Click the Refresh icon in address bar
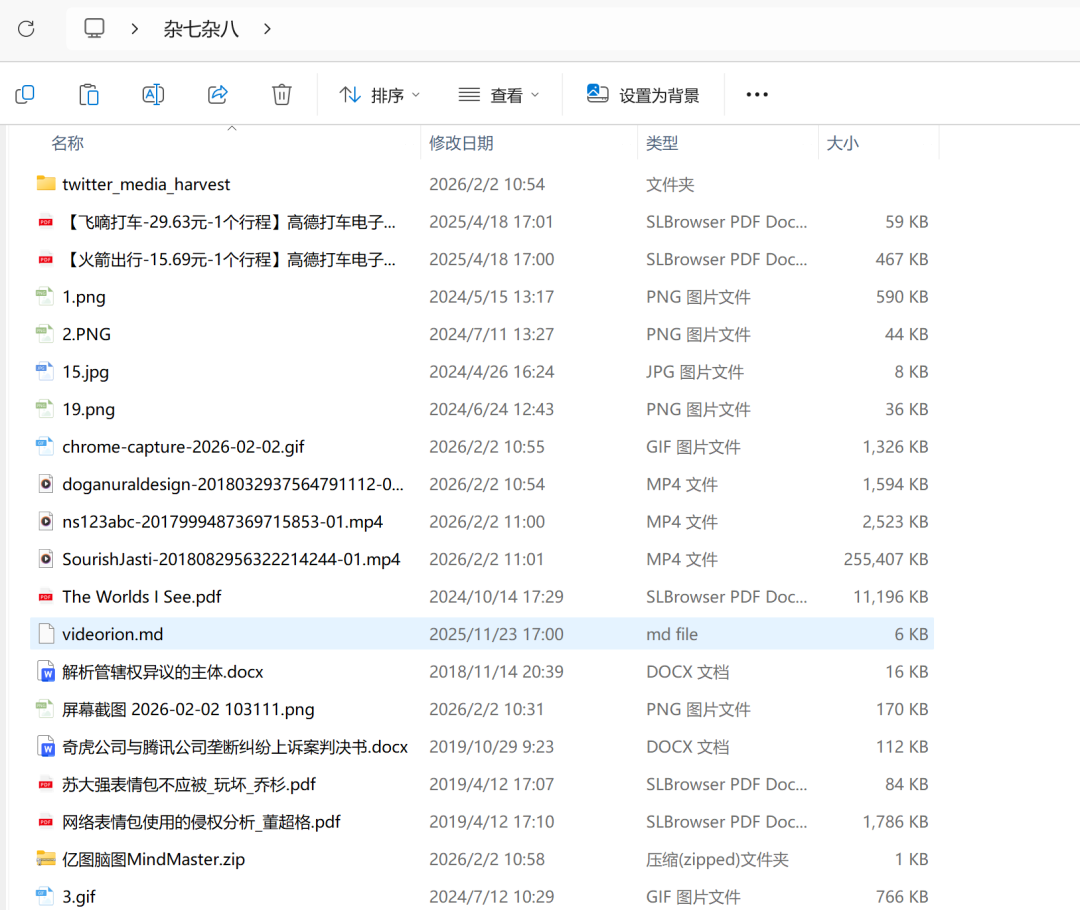The image size is (1080, 910). click(x=26, y=29)
